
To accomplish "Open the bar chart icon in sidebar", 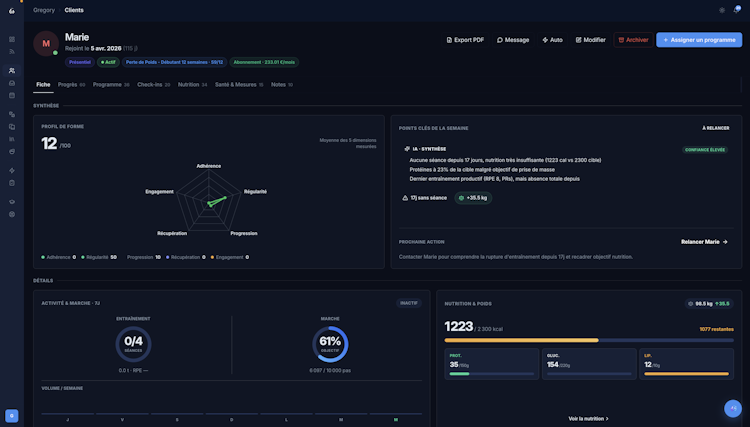I will 12,139.
